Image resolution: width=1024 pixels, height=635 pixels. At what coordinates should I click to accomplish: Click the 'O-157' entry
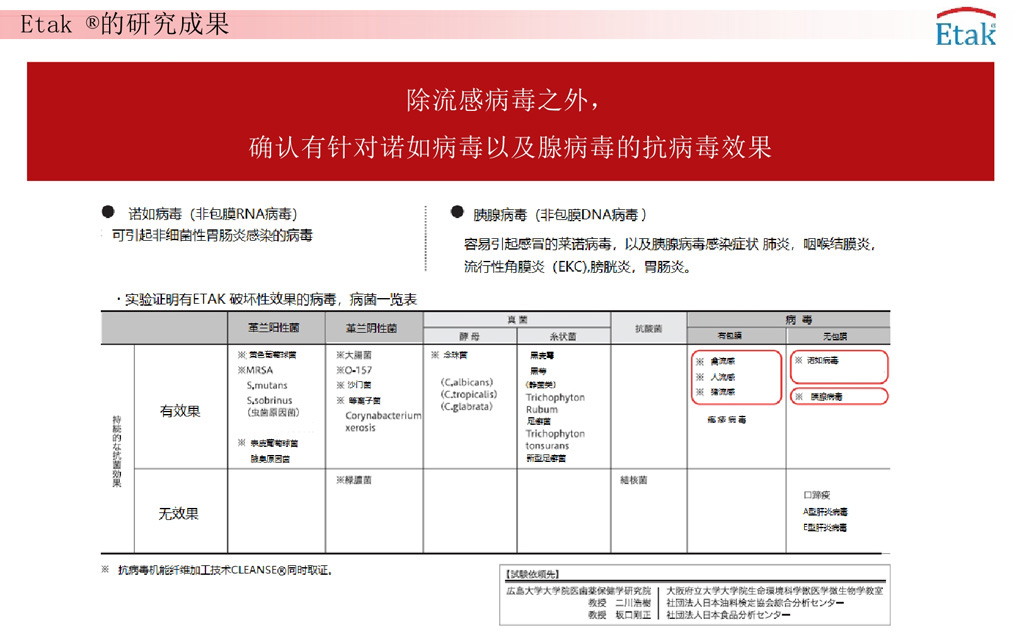pyautogui.click(x=358, y=370)
